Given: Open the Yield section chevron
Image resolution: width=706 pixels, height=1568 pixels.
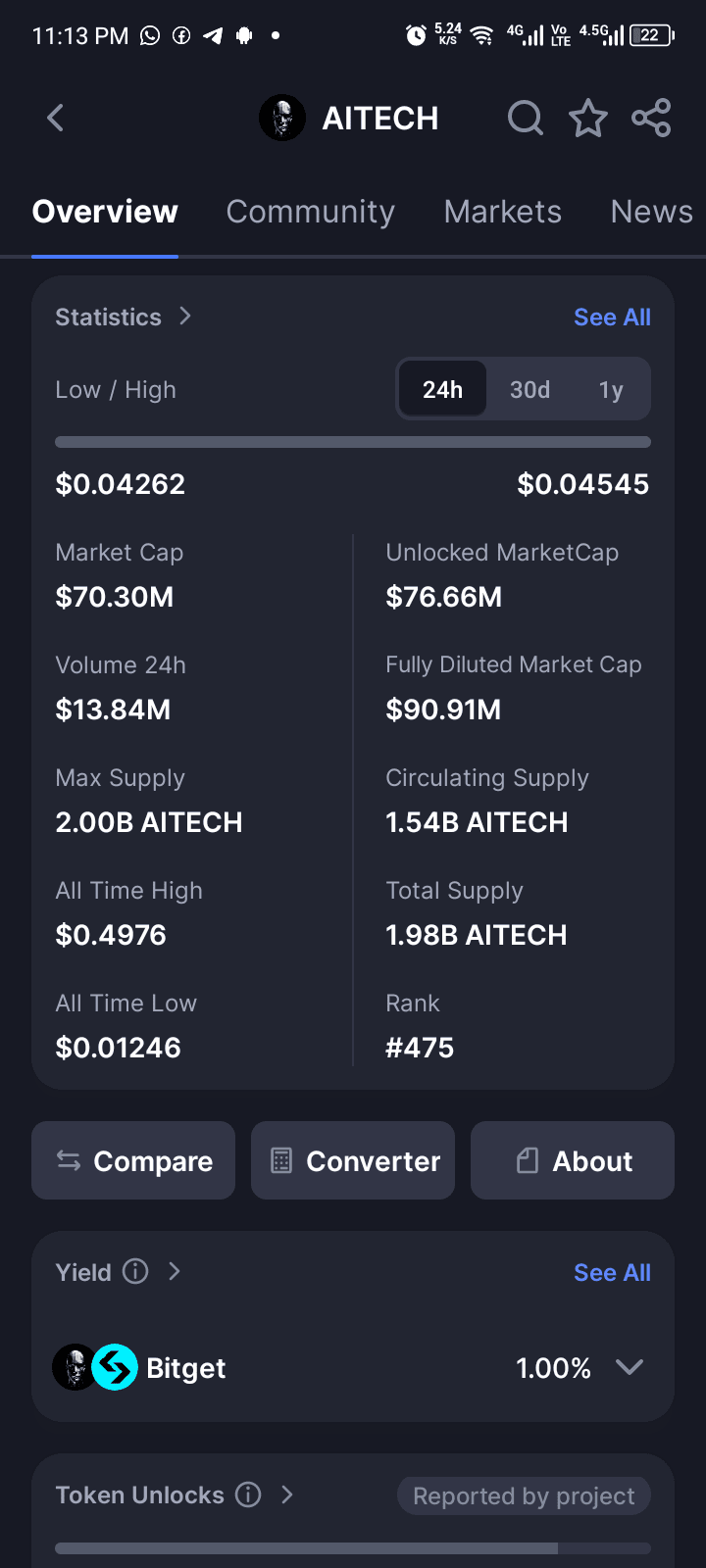Looking at the screenshot, I should pos(175,1272).
